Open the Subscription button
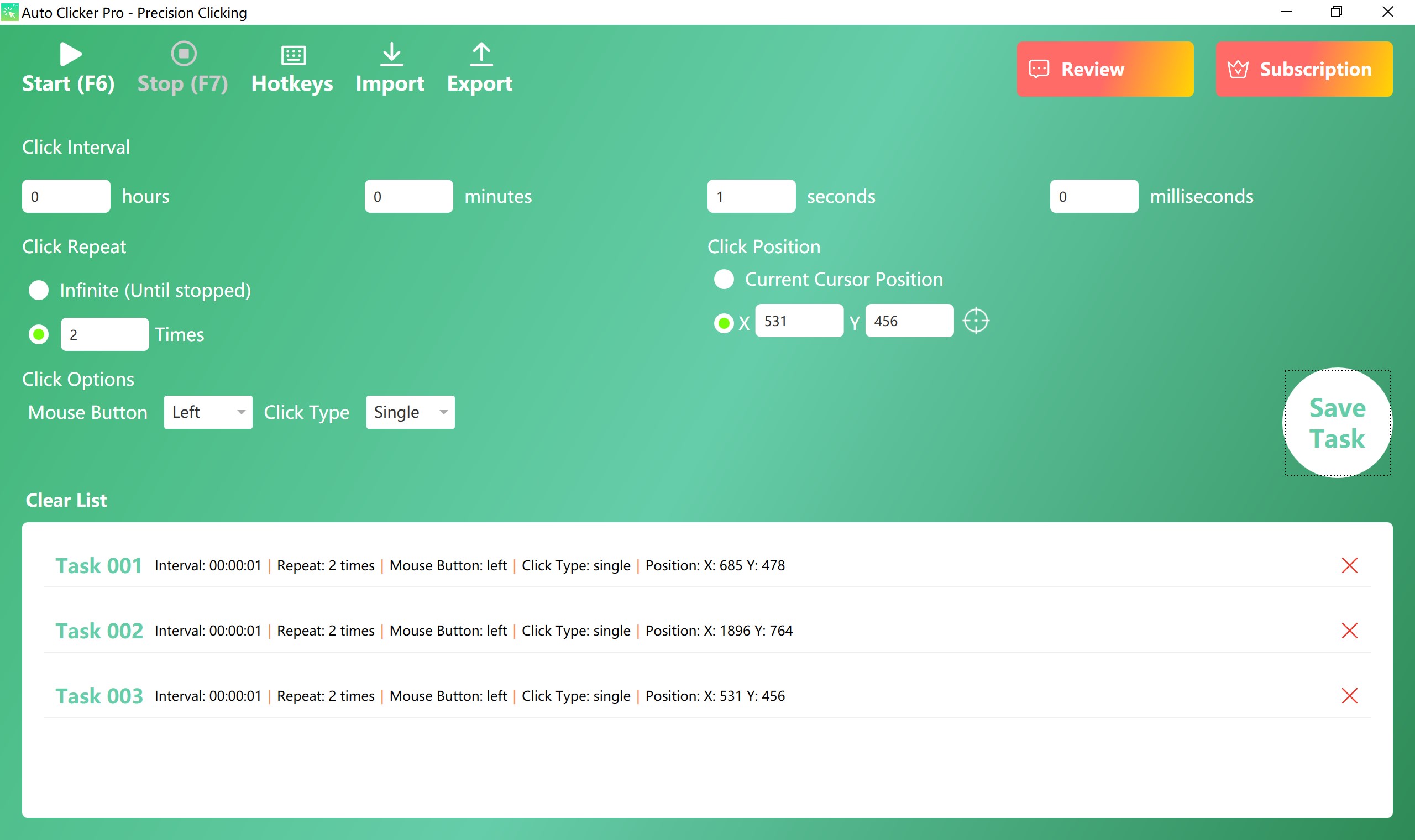The width and height of the screenshot is (1415, 840). (x=1303, y=69)
